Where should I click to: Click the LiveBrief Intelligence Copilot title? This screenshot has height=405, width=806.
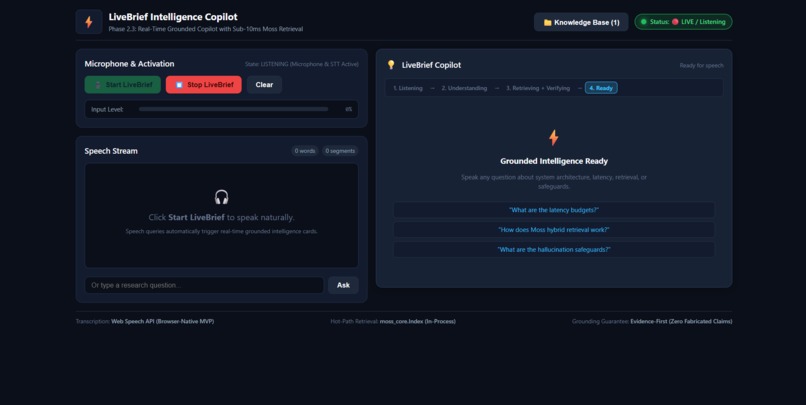click(x=173, y=17)
